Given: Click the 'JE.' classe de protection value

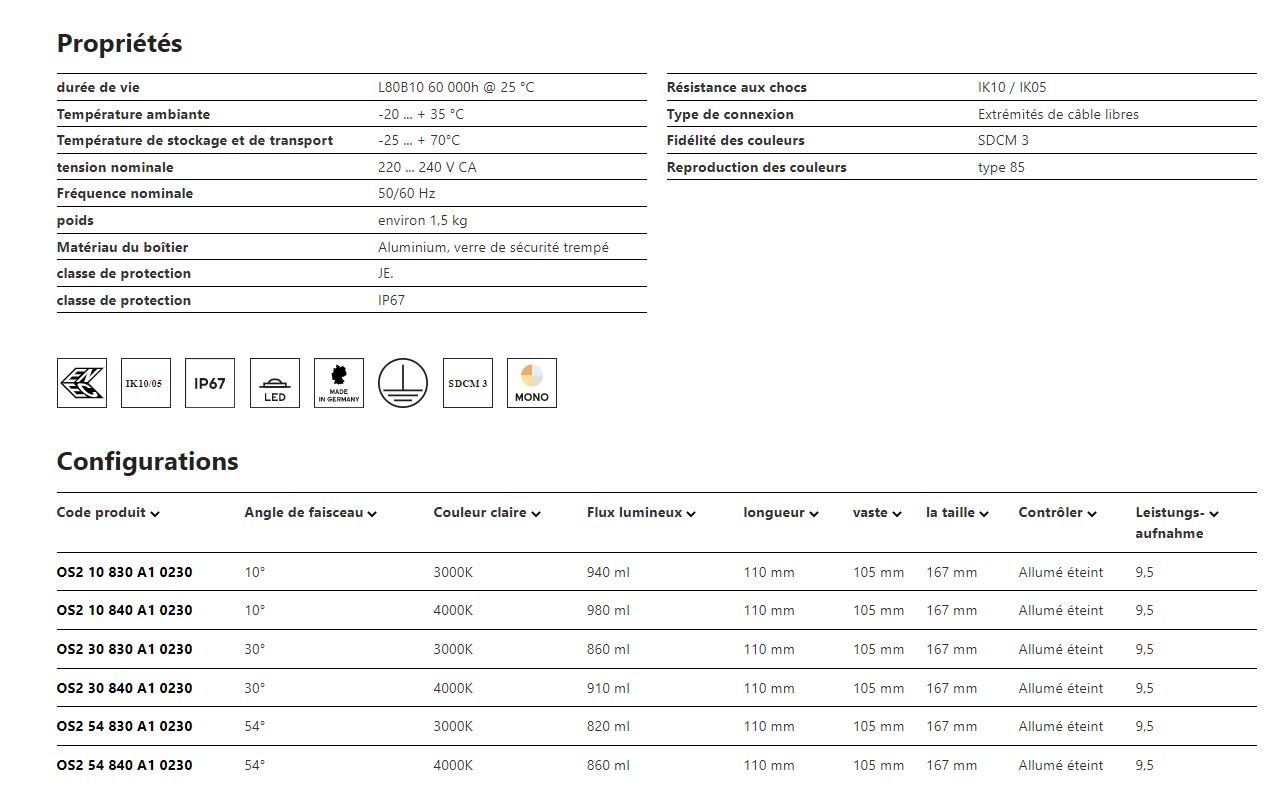Looking at the screenshot, I should pos(386,273).
